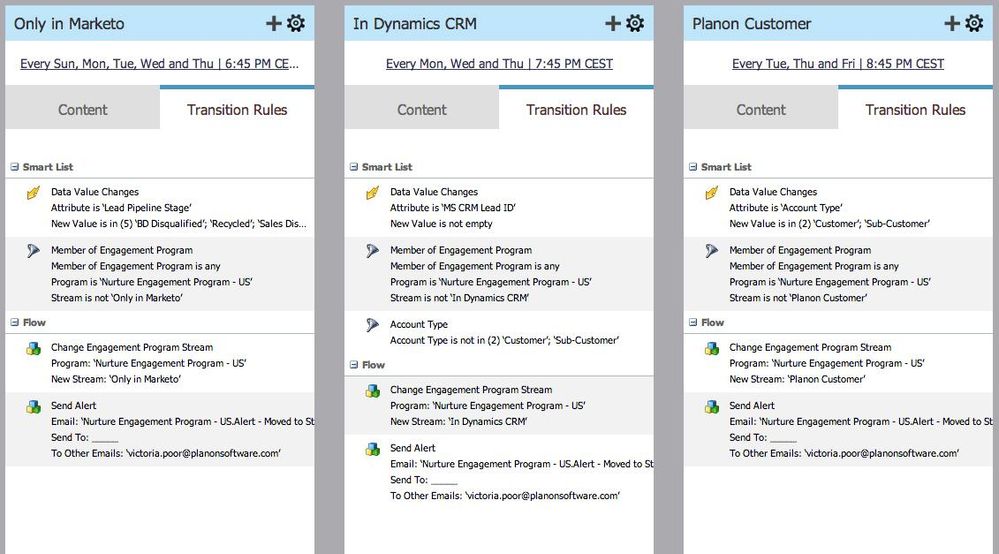Click New Stream: 'In Dynamics CRM' line
Screen dimensions: 999x554
459,422
